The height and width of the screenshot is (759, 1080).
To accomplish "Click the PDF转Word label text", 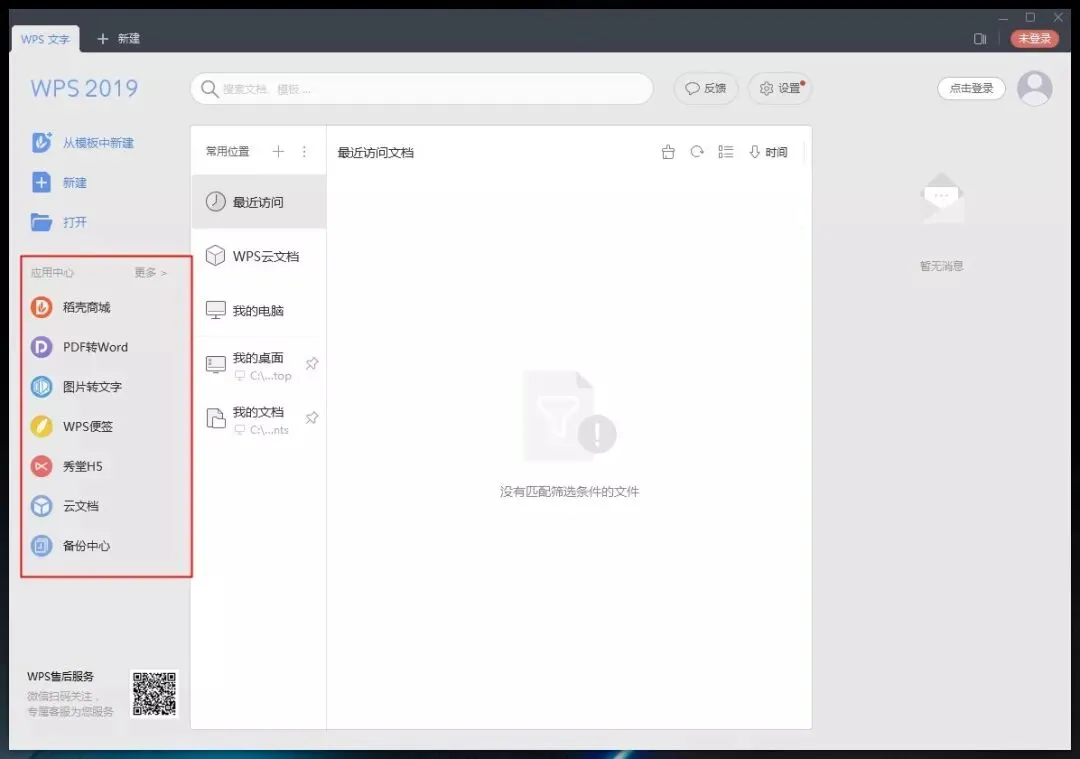I will 96,347.
